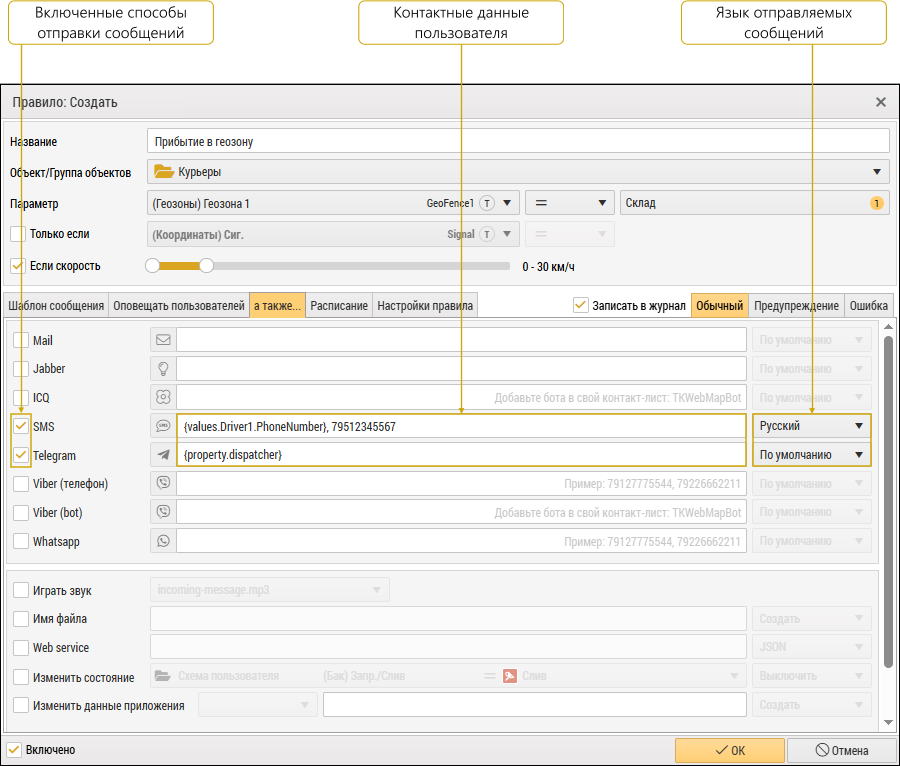Click the Название input field
900x766 pixels.
(x=518, y=141)
